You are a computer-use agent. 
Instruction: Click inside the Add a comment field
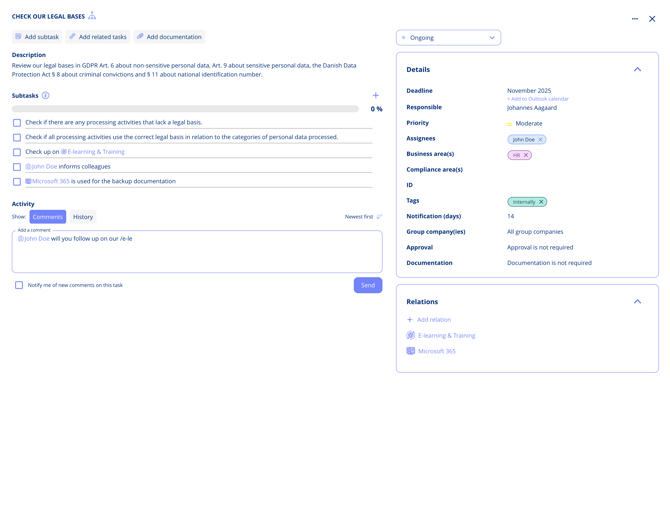point(197,252)
